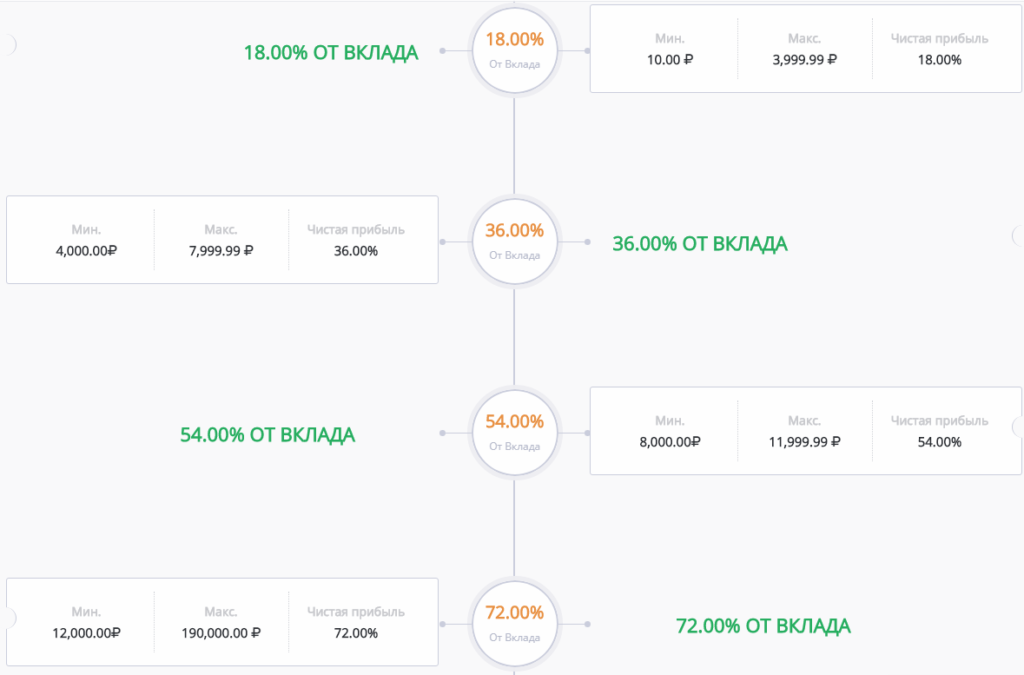Click the green 36.00% ОТ ВКЛАДА heading
This screenshot has width=1024, height=675.
pos(699,243)
